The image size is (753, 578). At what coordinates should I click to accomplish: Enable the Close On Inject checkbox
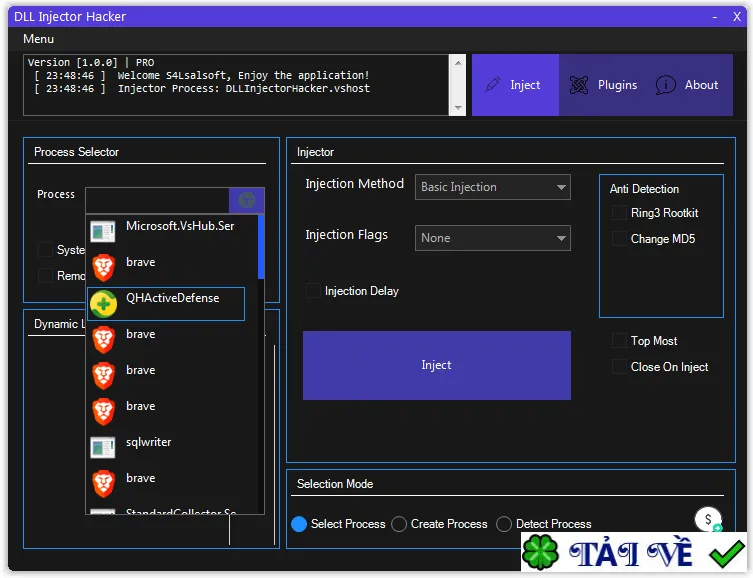tap(619, 367)
